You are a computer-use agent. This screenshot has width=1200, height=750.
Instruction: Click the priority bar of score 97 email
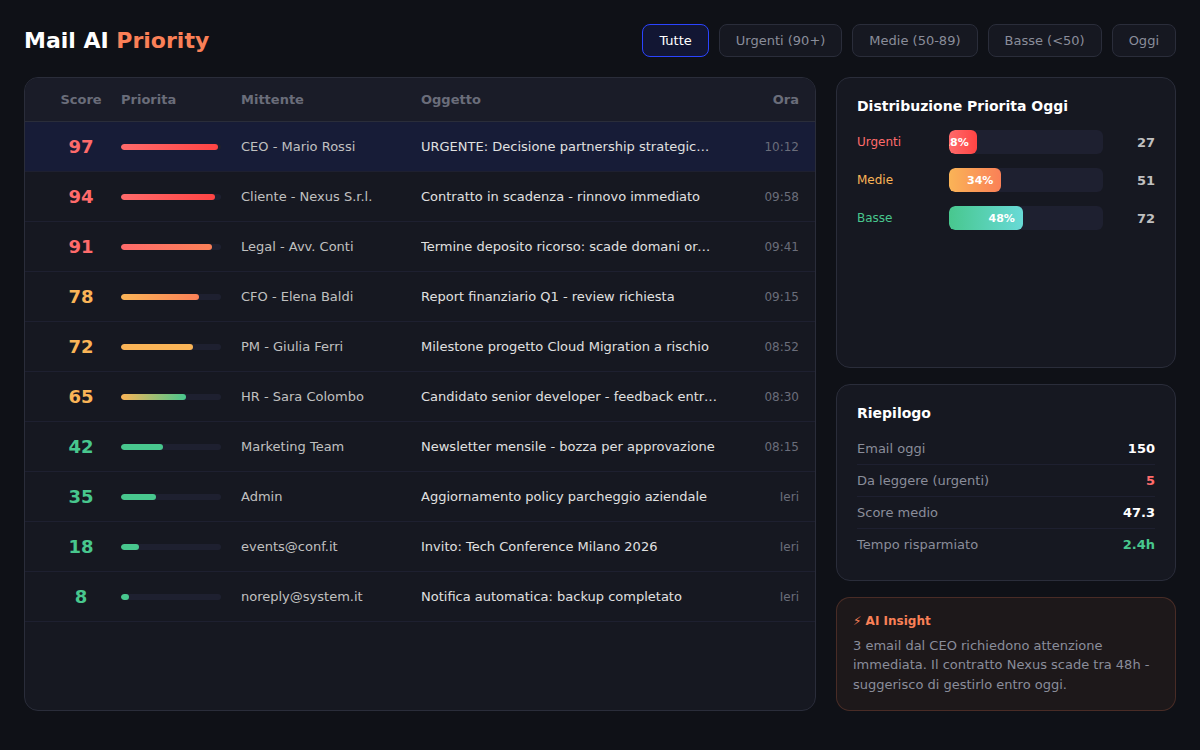point(169,146)
